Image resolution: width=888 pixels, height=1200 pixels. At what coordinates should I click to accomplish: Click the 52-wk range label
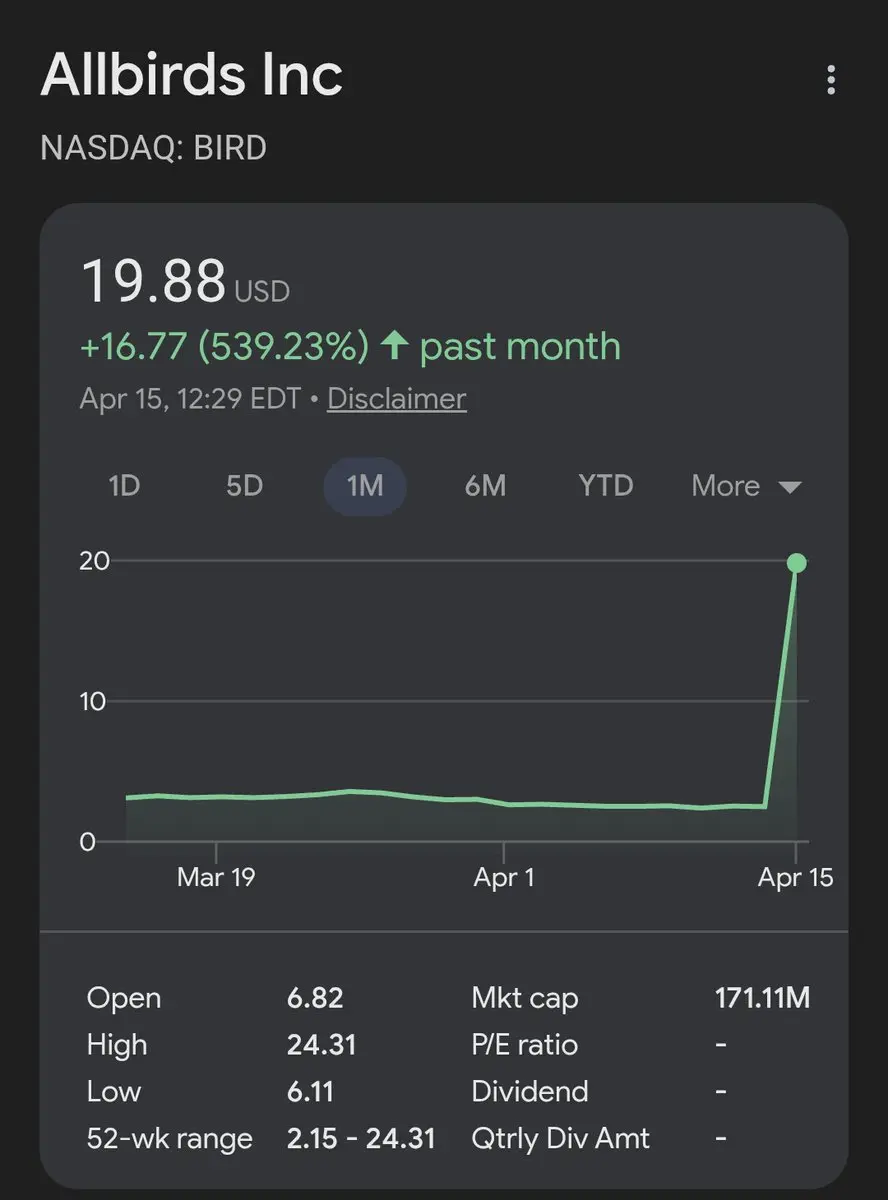tap(169, 1138)
